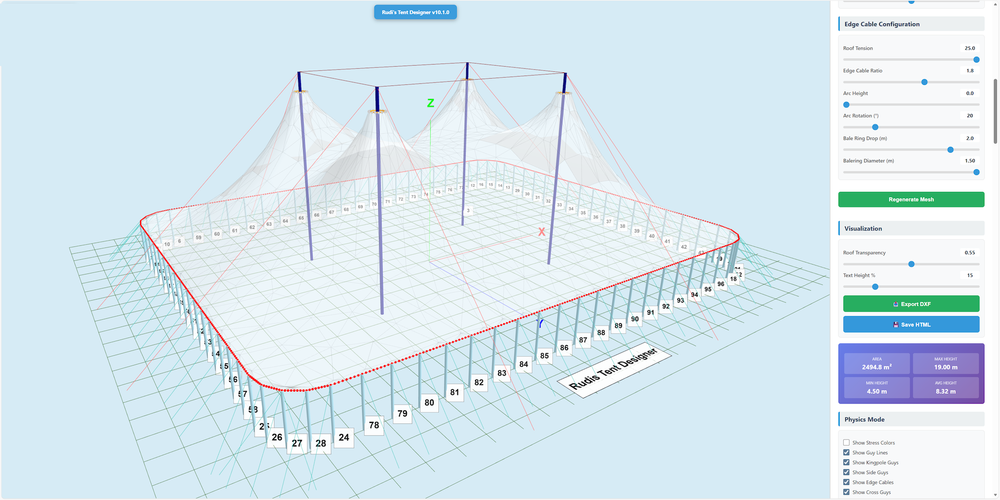Click stake label 28 in the viewport
The image size is (1000, 500).
point(321,443)
